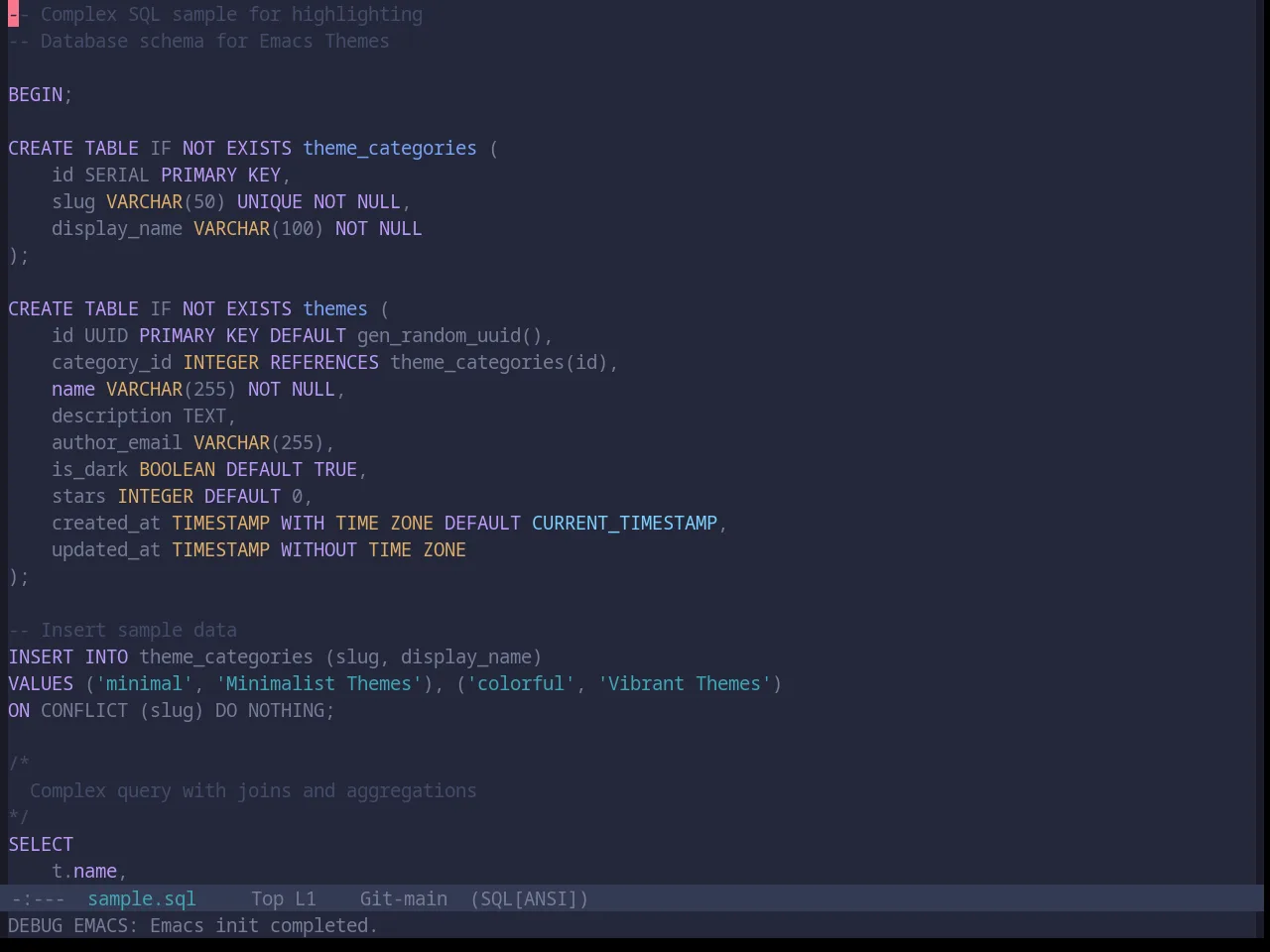
Task: Click the REFERENCES keyword
Action: point(324,362)
